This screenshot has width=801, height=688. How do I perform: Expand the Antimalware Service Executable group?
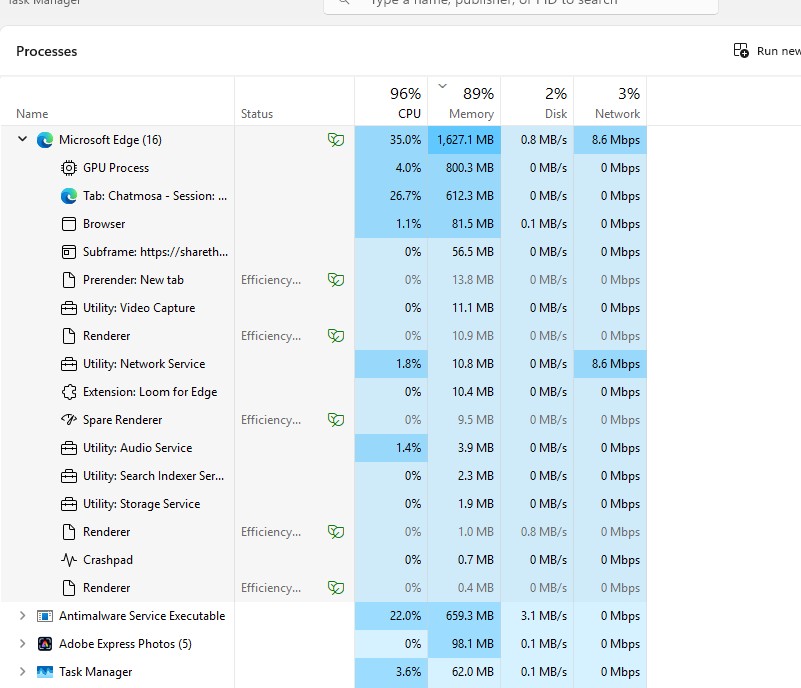coord(22,616)
